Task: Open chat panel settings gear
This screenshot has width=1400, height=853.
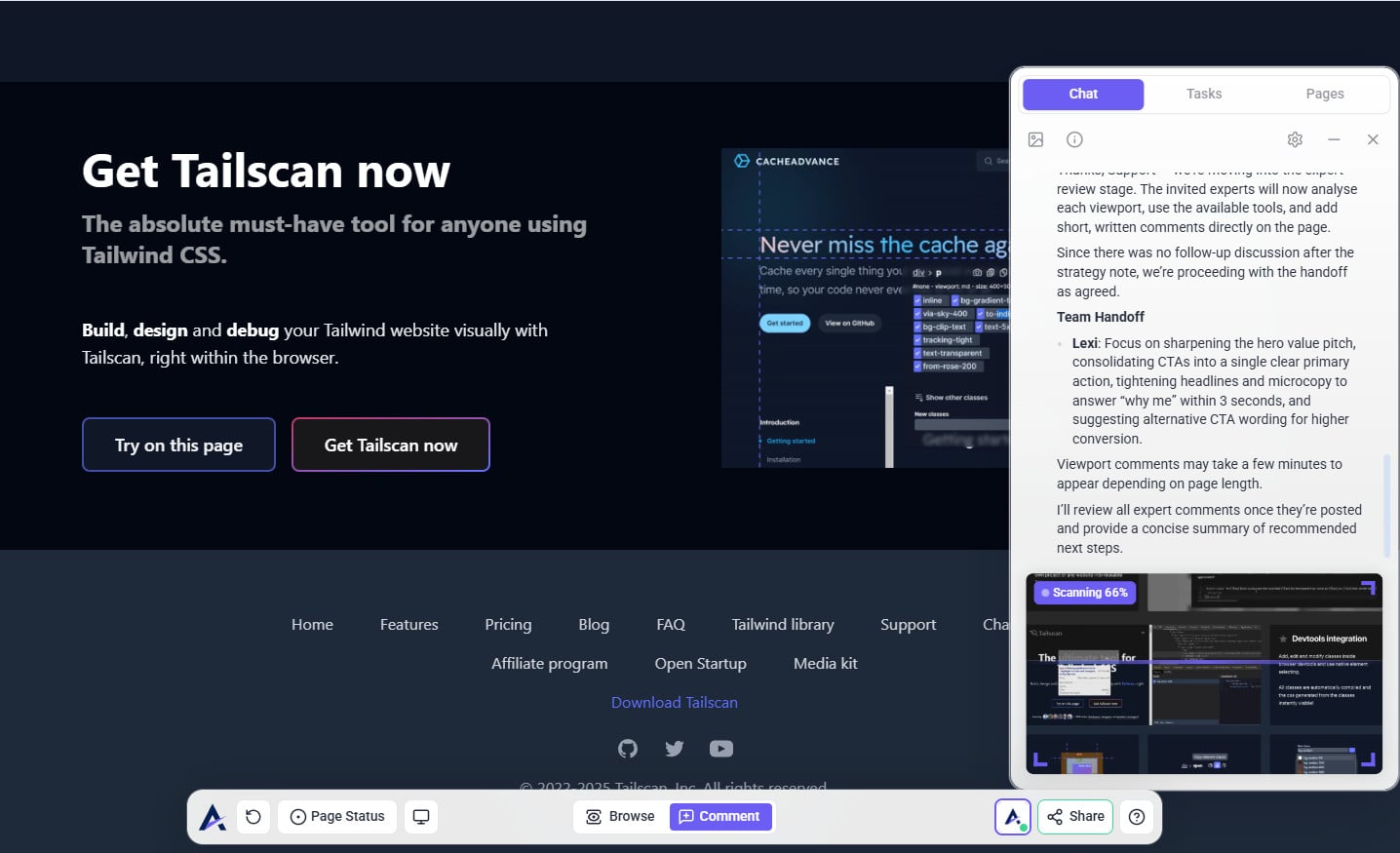Action: (x=1295, y=139)
